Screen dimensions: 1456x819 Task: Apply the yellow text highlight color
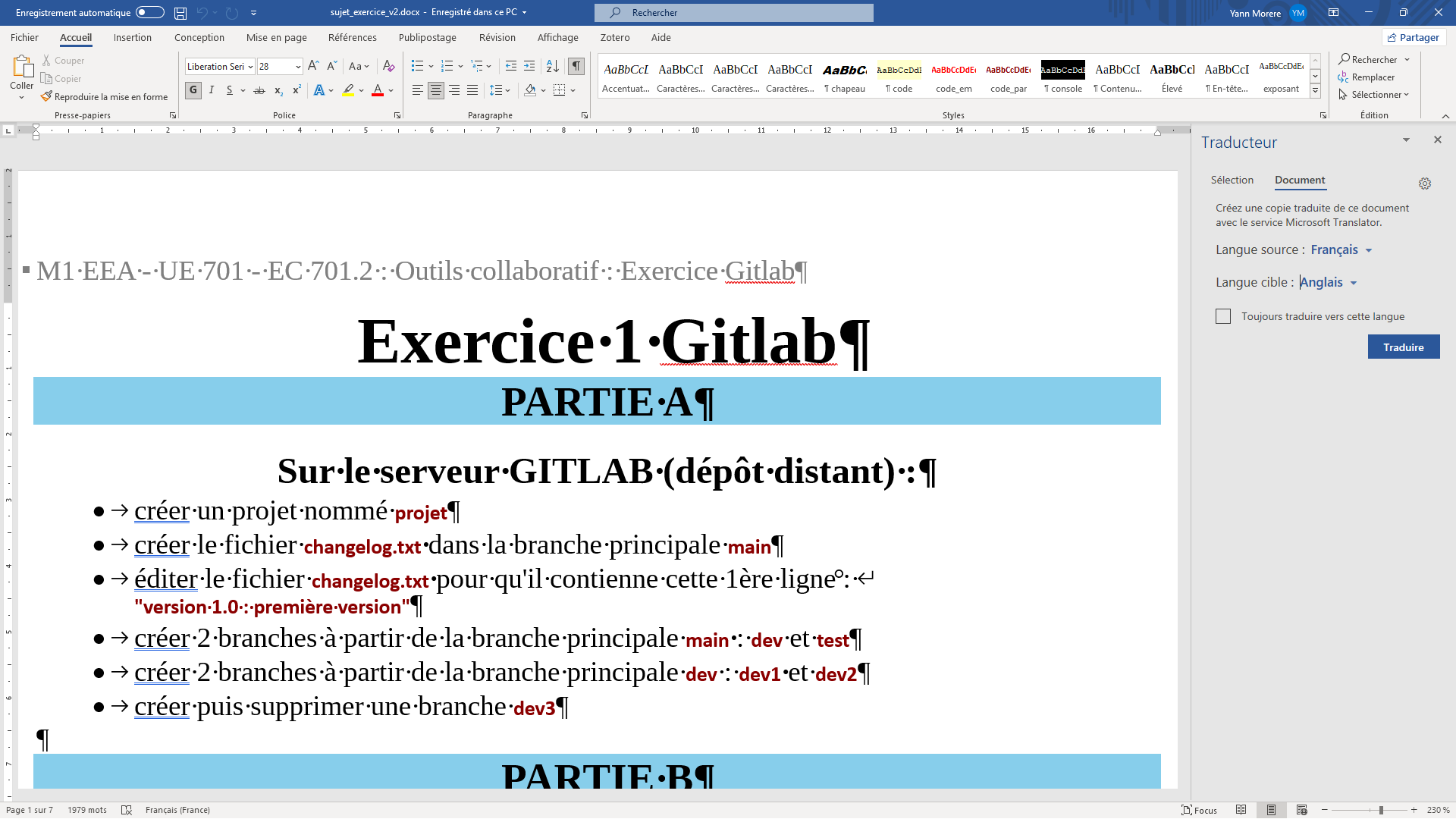tap(348, 91)
